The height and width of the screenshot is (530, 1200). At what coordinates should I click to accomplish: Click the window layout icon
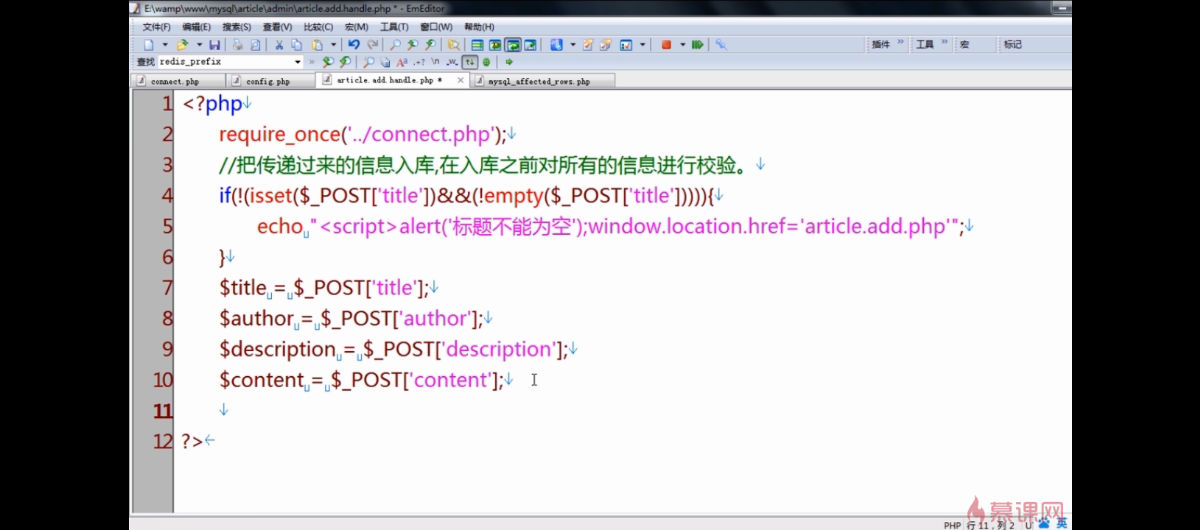coord(625,45)
